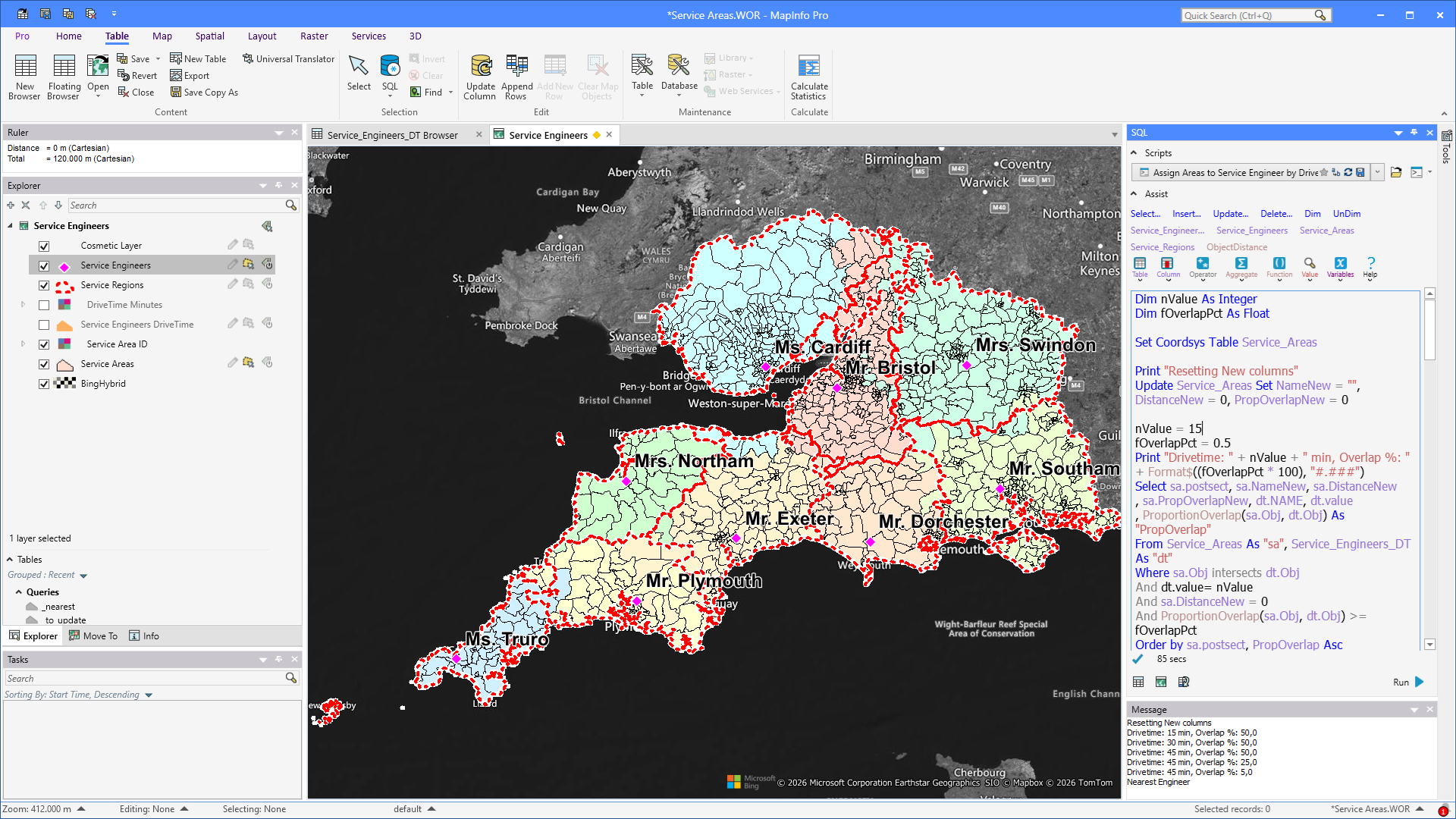Open the Service_Engineers_DT Browser tab
This screenshot has height=819, width=1456.
[392, 135]
